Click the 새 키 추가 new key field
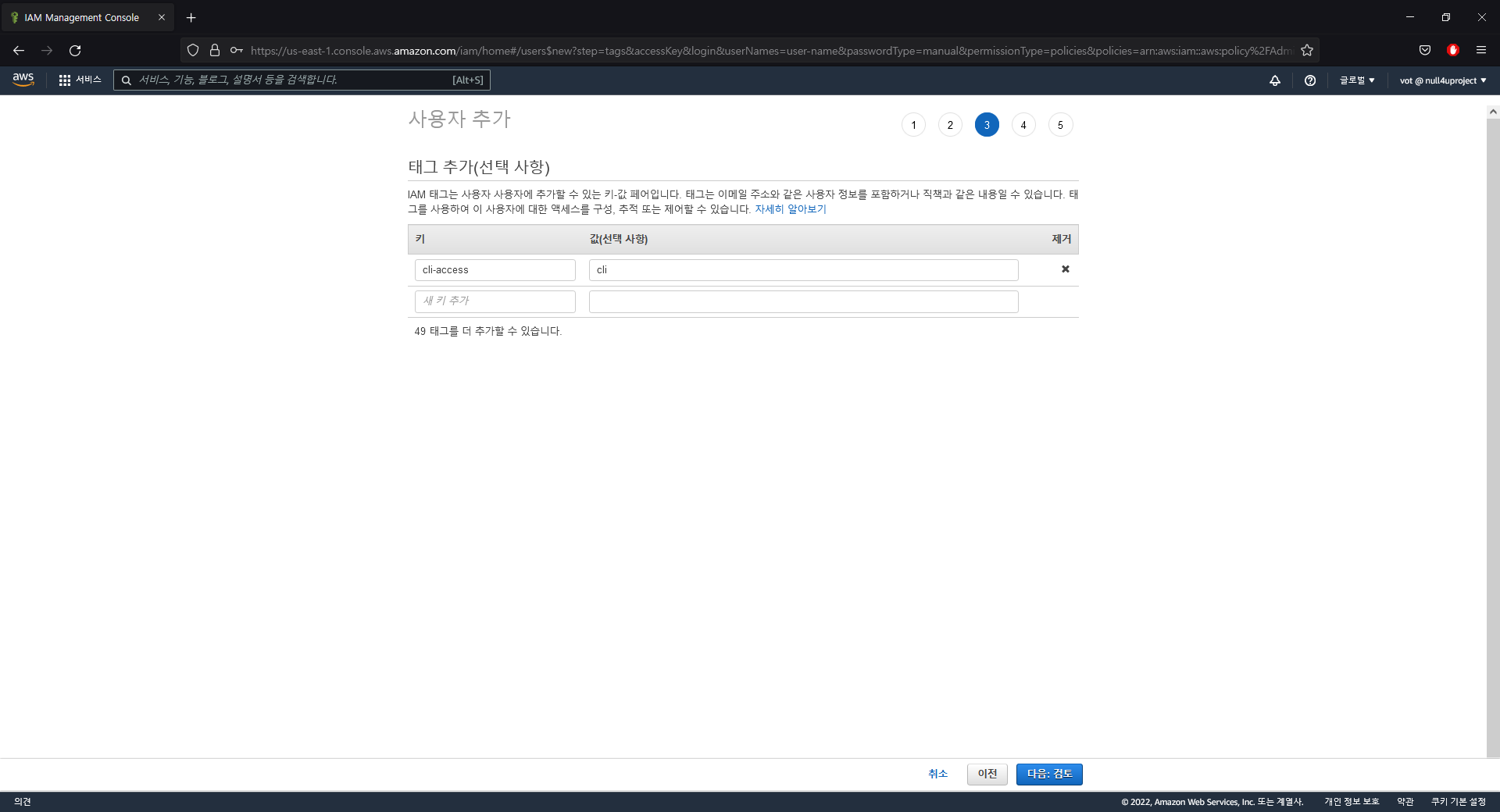Screen dimensions: 1500x812 pos(495,301)
